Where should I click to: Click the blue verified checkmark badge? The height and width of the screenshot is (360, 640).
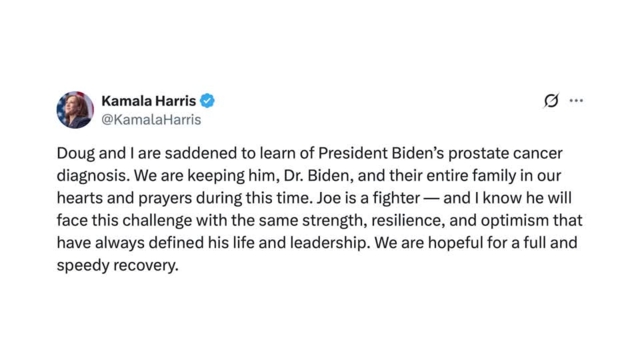point(207,100)
